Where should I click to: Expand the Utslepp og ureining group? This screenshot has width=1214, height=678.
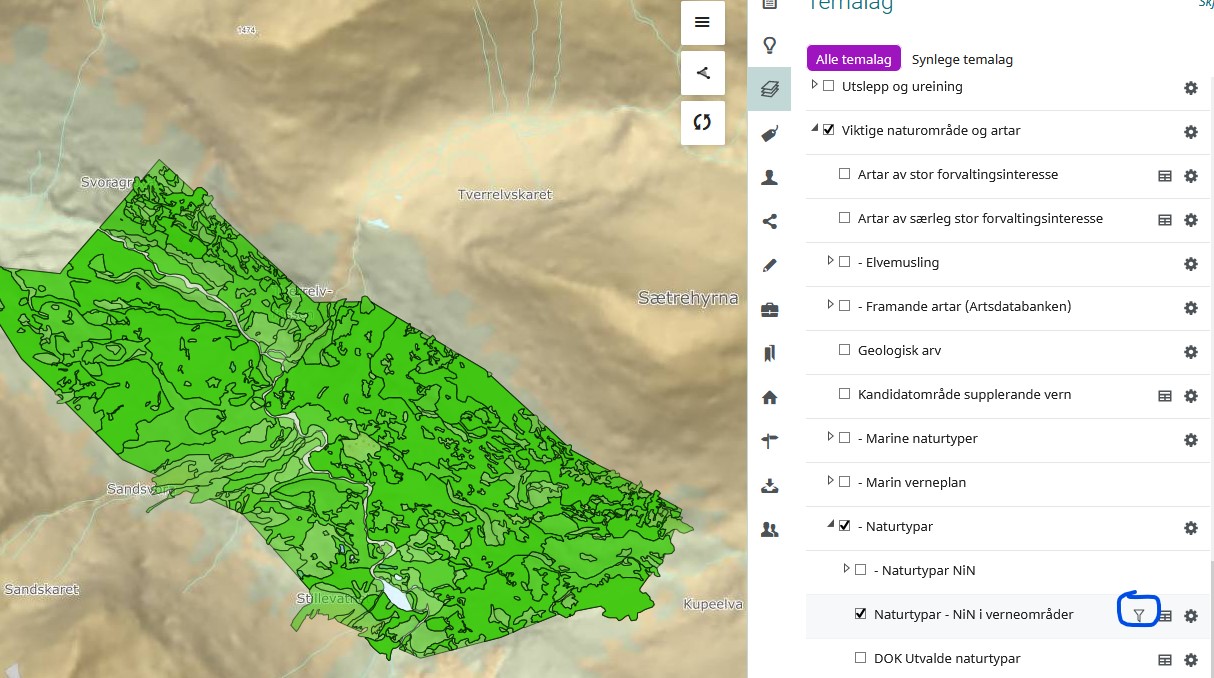click(814, 86)
